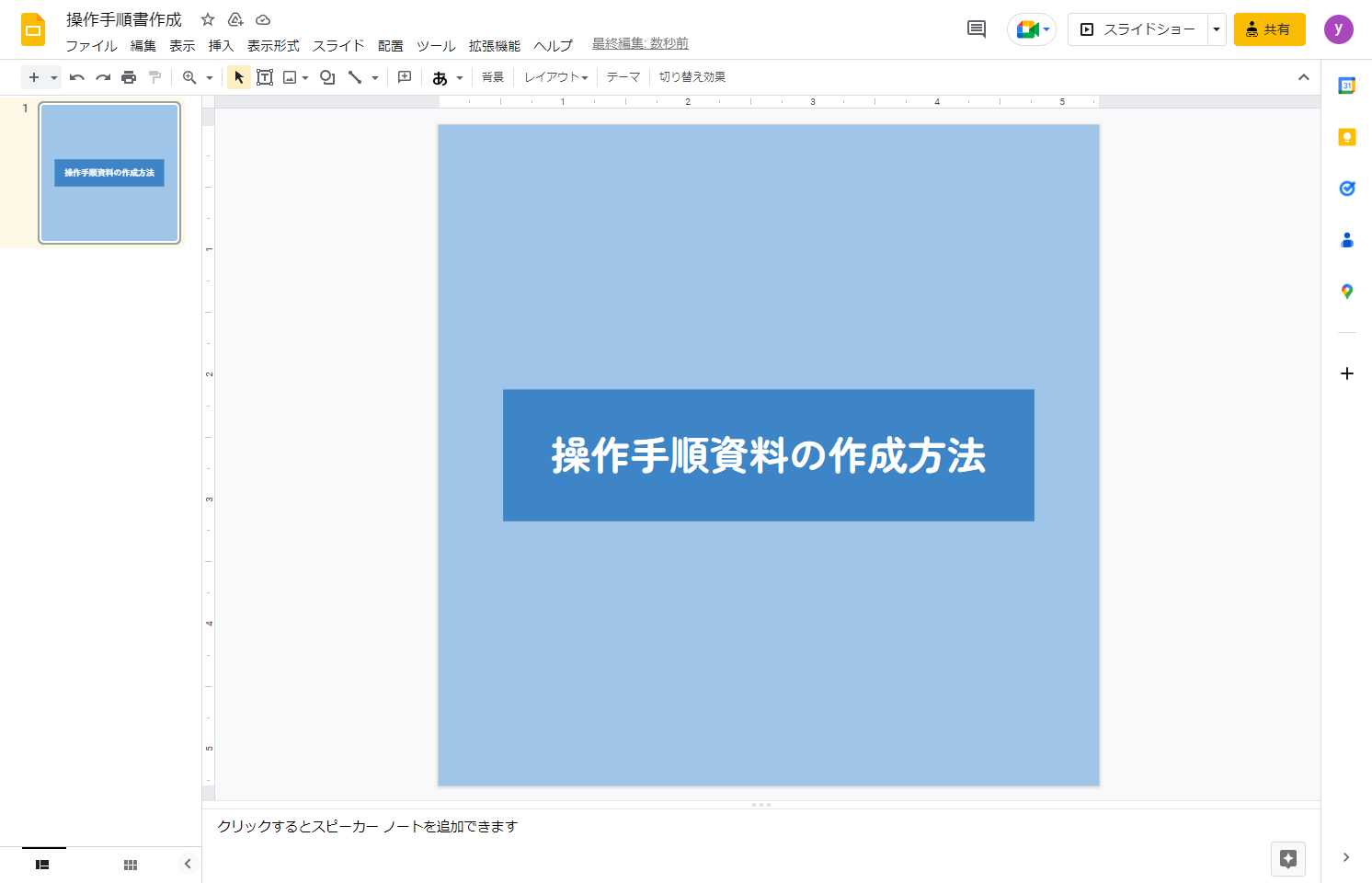1372x883 pixels.
Task: Select the shape tool icon
Action: point(327,77)
